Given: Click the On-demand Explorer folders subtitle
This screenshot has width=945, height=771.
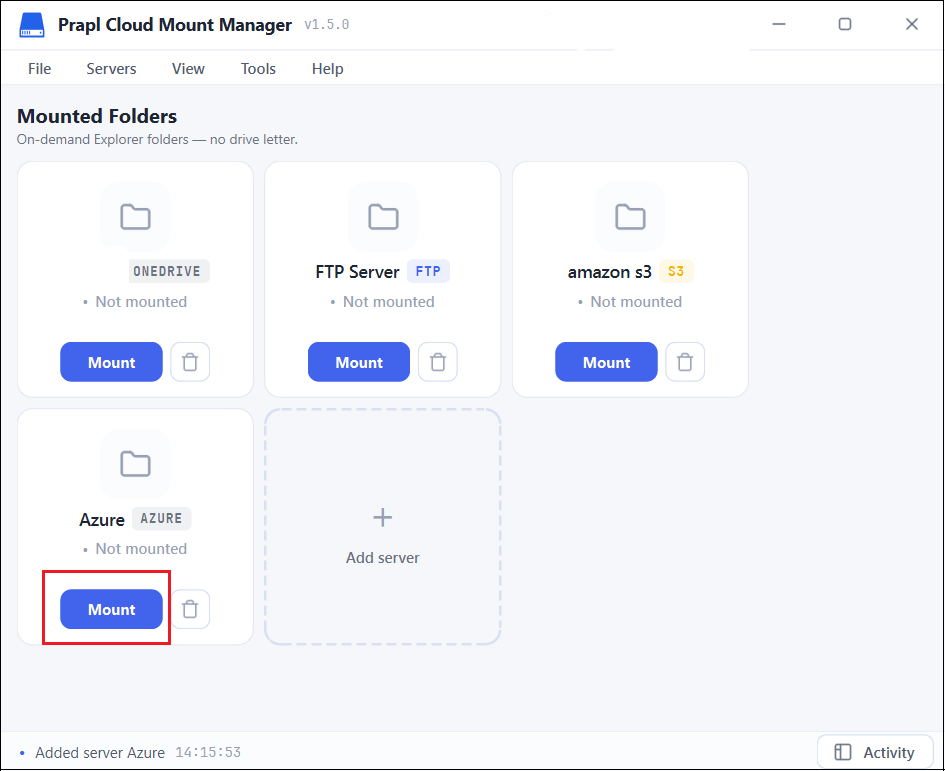Looking at the screenshot, I should click(157, 139).
